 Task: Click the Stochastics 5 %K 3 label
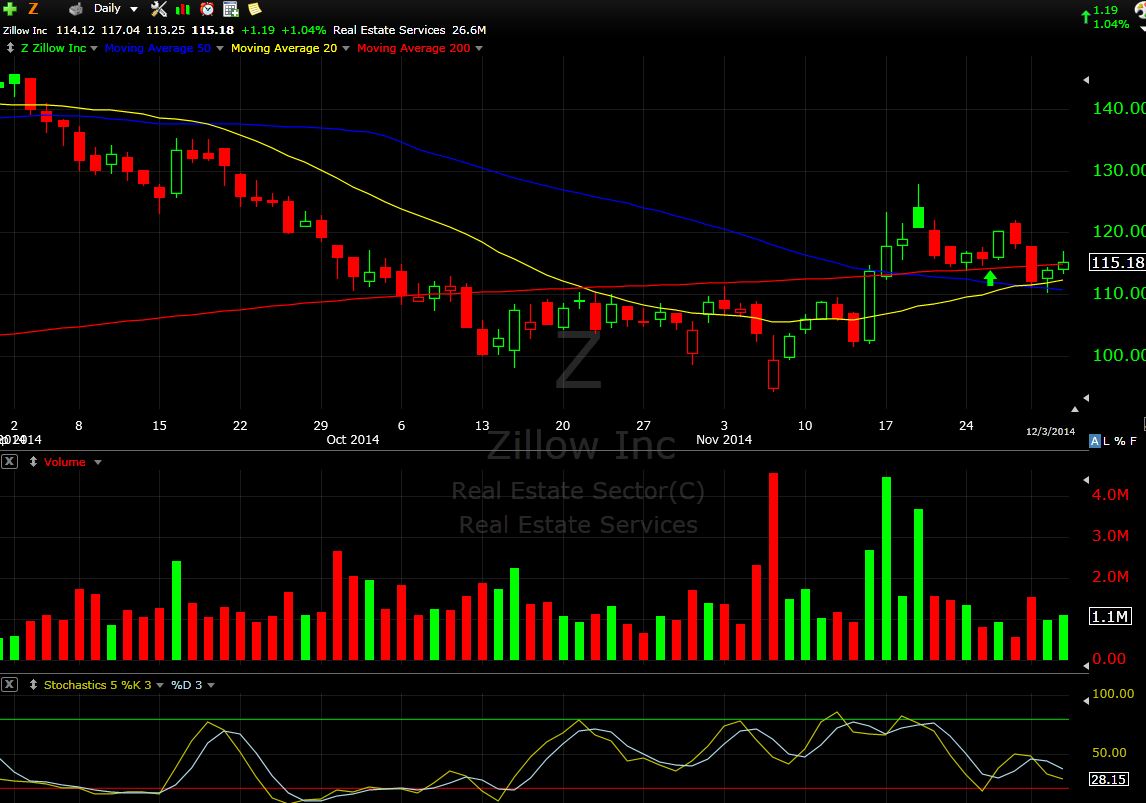point(97,685)
